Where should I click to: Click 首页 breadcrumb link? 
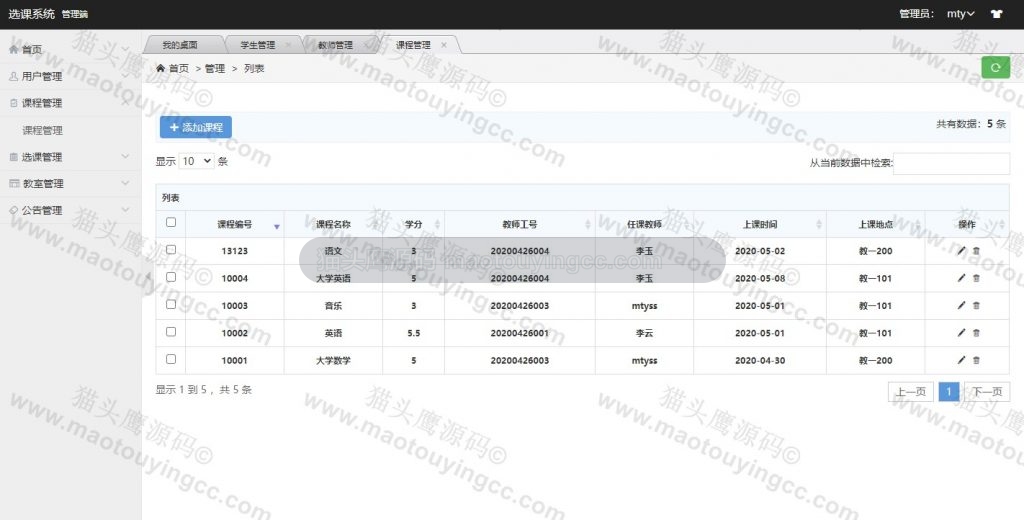(179, 69)
